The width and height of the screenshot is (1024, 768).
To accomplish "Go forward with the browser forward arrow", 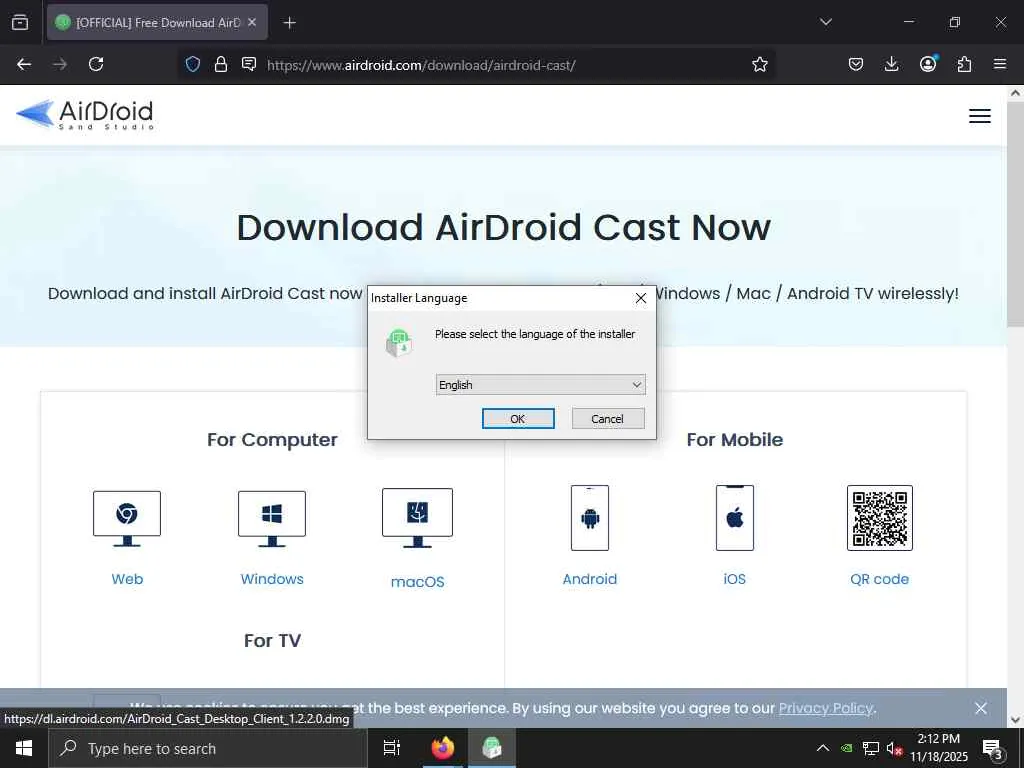I will [60, 64].
